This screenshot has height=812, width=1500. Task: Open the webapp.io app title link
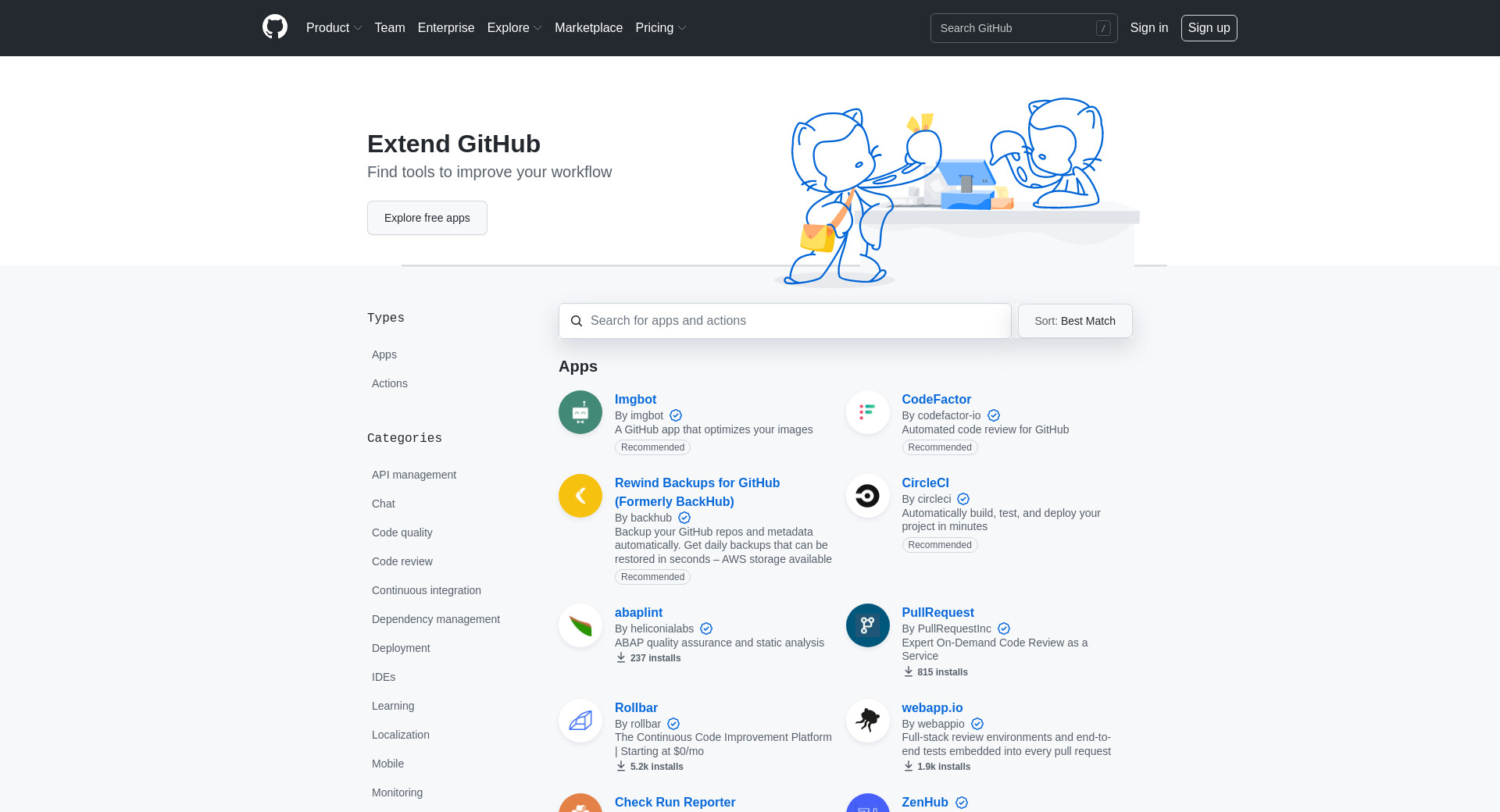pos(932,707)
